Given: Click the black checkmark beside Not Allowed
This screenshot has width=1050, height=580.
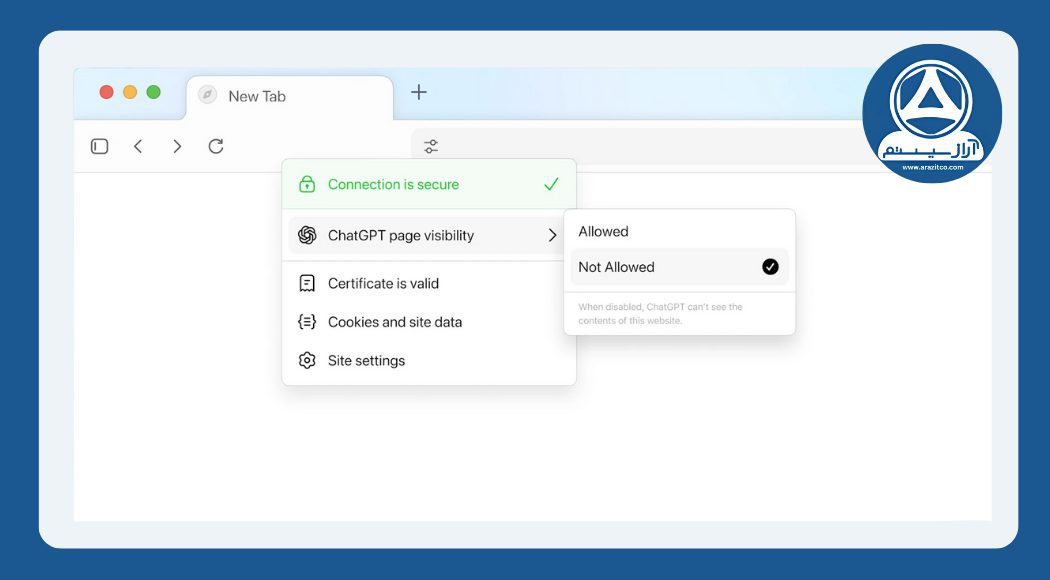Looking at the screenshot, I should pyautogui.click(x=770, y=267).
